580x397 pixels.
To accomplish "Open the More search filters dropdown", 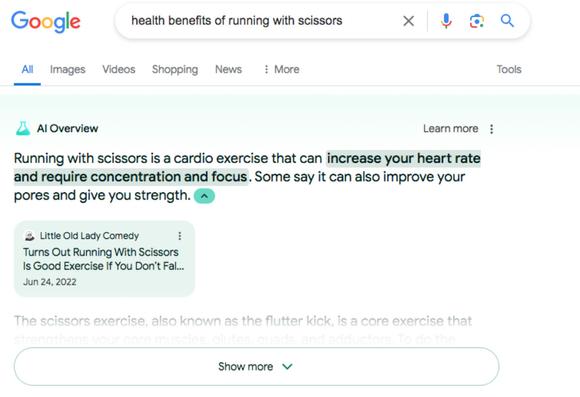I will pos(281,69).
